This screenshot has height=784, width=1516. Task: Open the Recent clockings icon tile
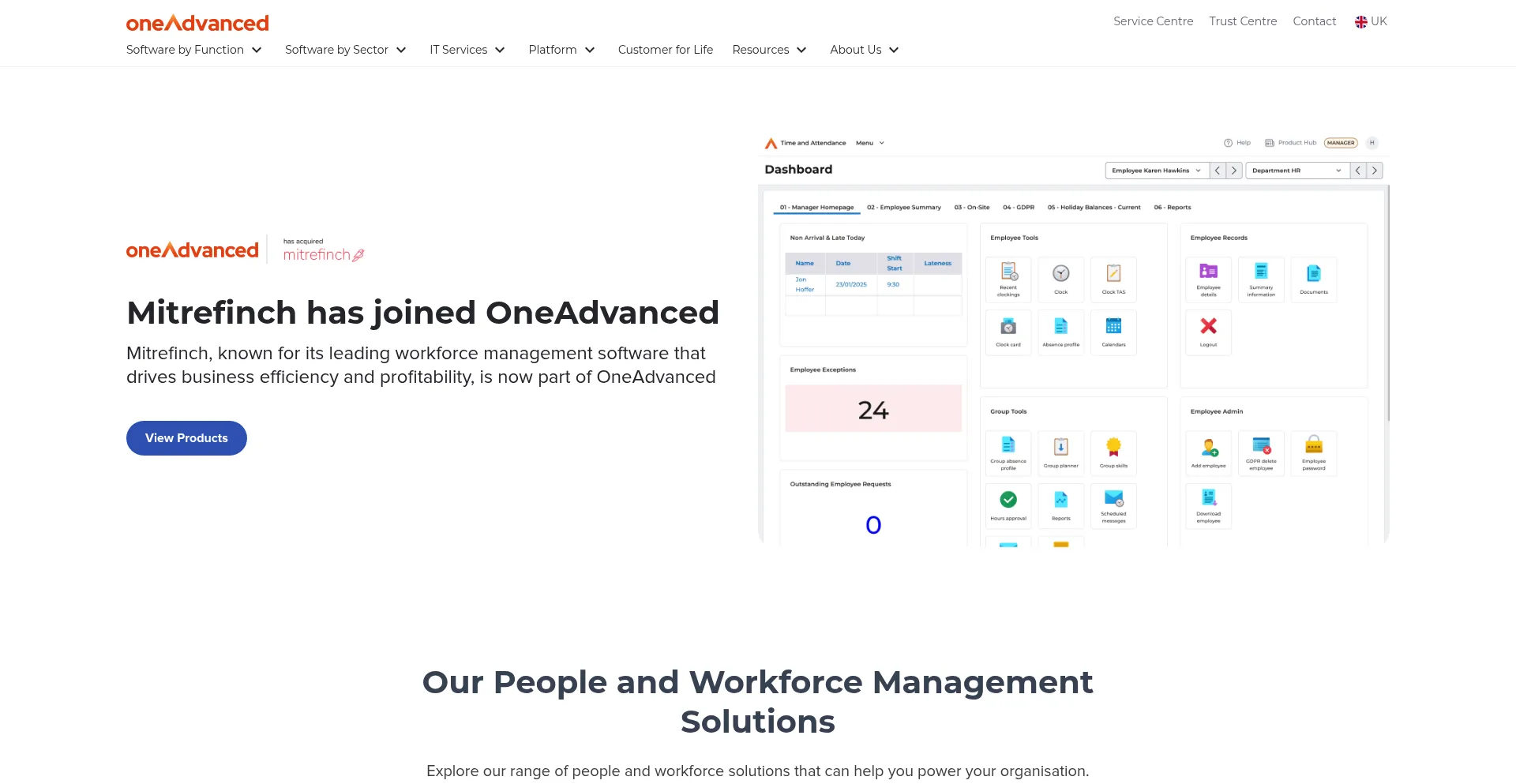[x=1008, y=279]
